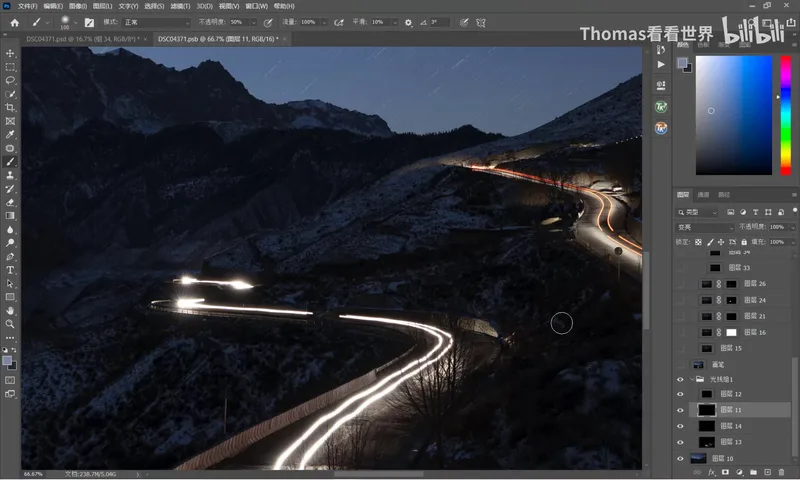Click the Home icon in options bar
Screen dimensions: 800x480
point(15,22)
